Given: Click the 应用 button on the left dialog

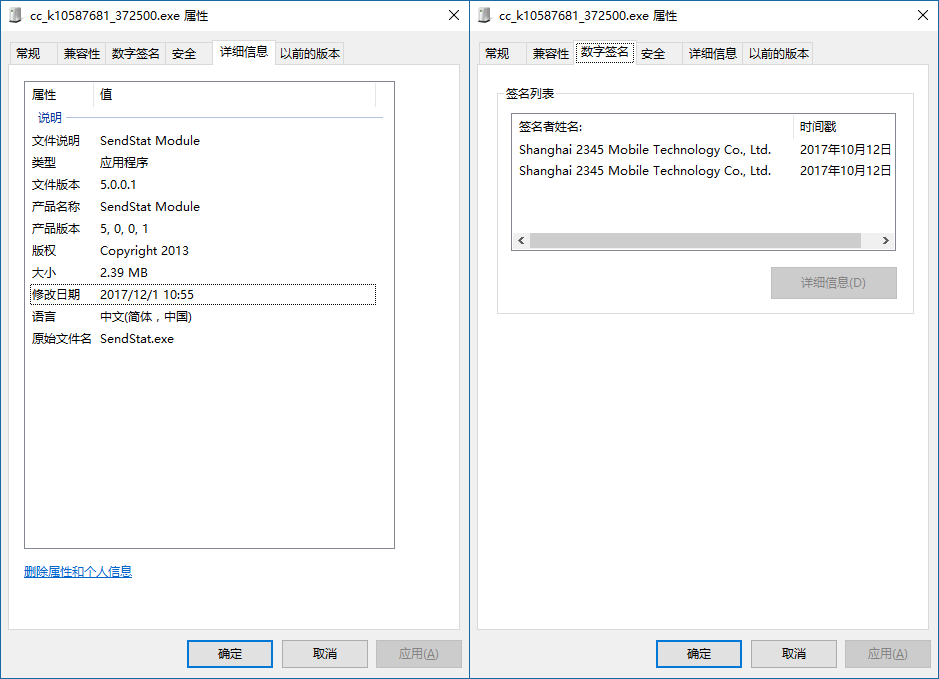Looking at the screenshot, I should [x=418, y=654].
